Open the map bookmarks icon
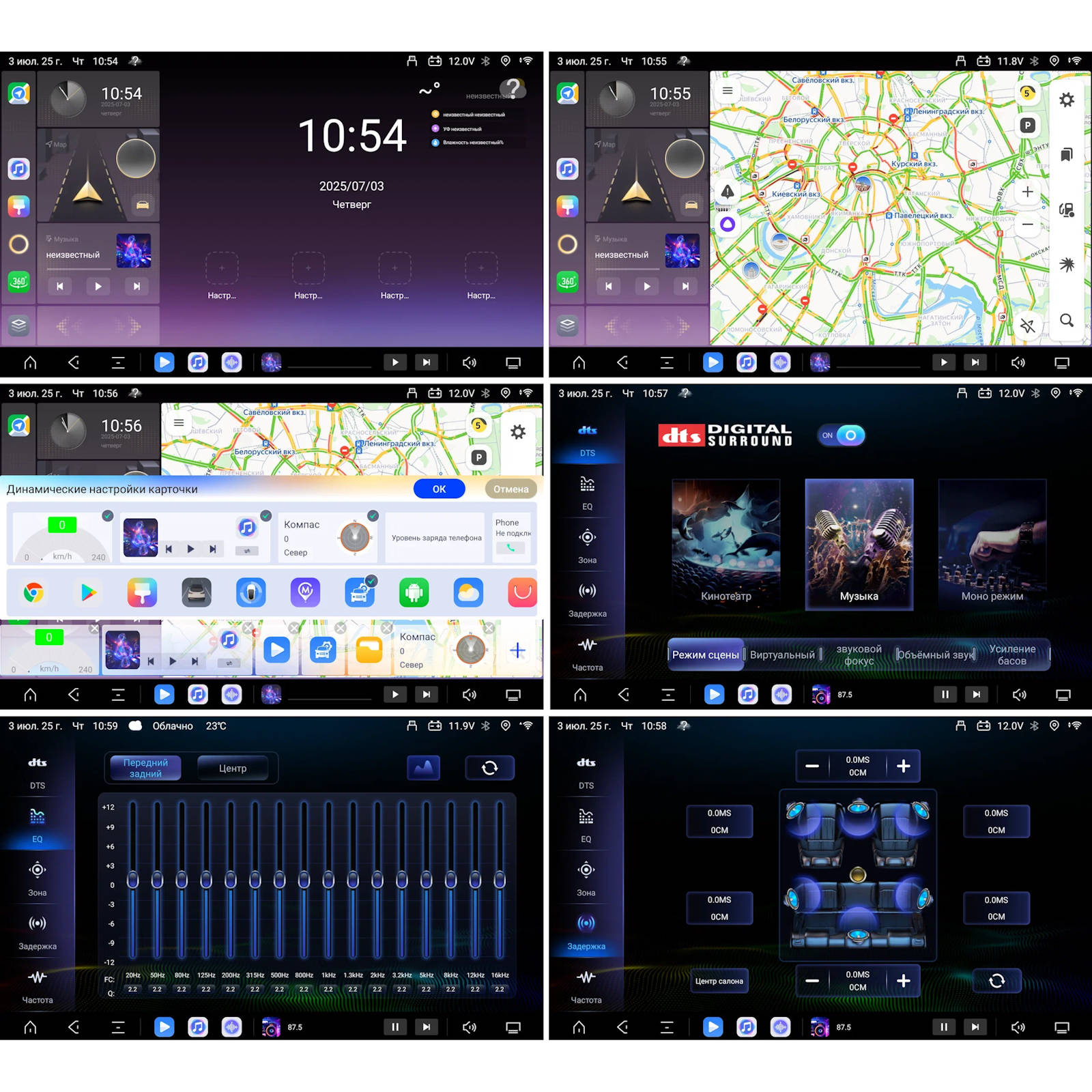Image resolution: width=1092 pixels, height=1092 pixels. 1066,154
